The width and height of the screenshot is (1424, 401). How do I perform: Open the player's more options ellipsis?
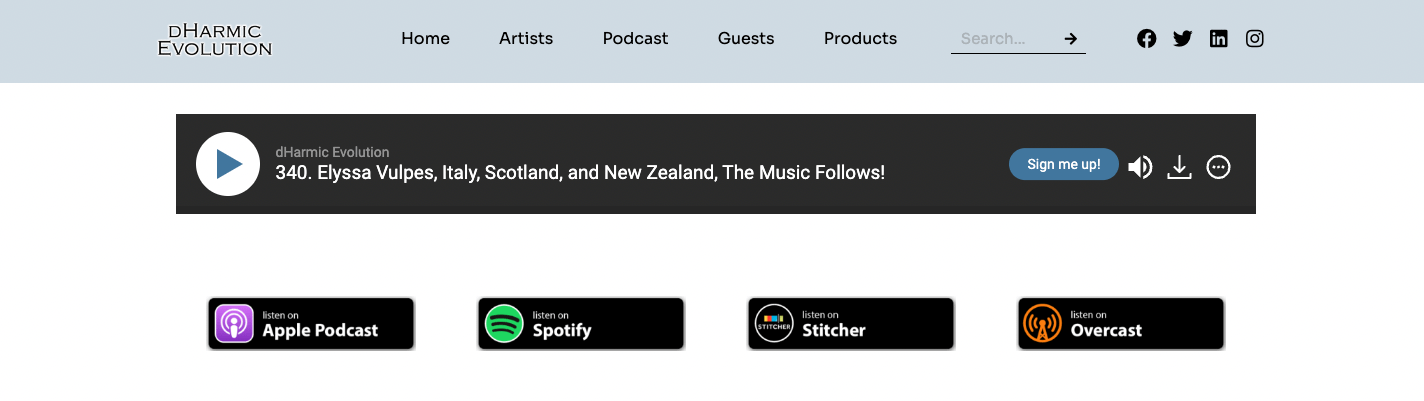click(x=1218, y=167)
